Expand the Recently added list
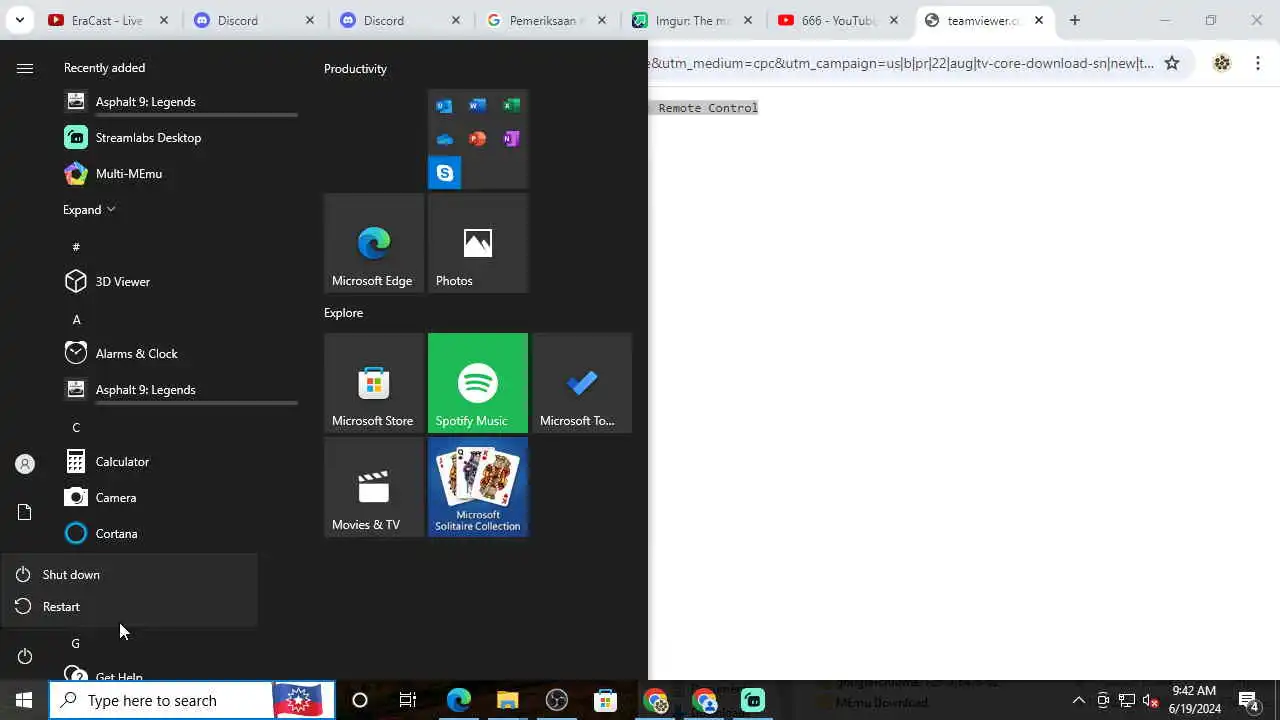The width and height of the screenshot is (1280, 720). (89, 209)
